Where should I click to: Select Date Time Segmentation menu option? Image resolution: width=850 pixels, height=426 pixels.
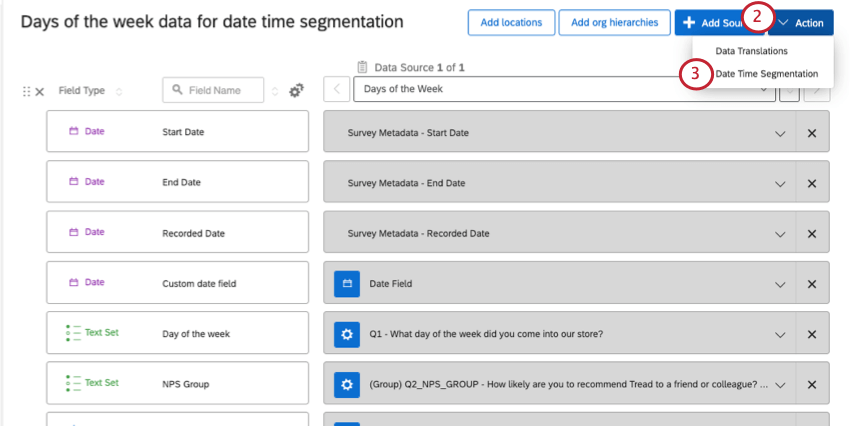tap(766, 73)
